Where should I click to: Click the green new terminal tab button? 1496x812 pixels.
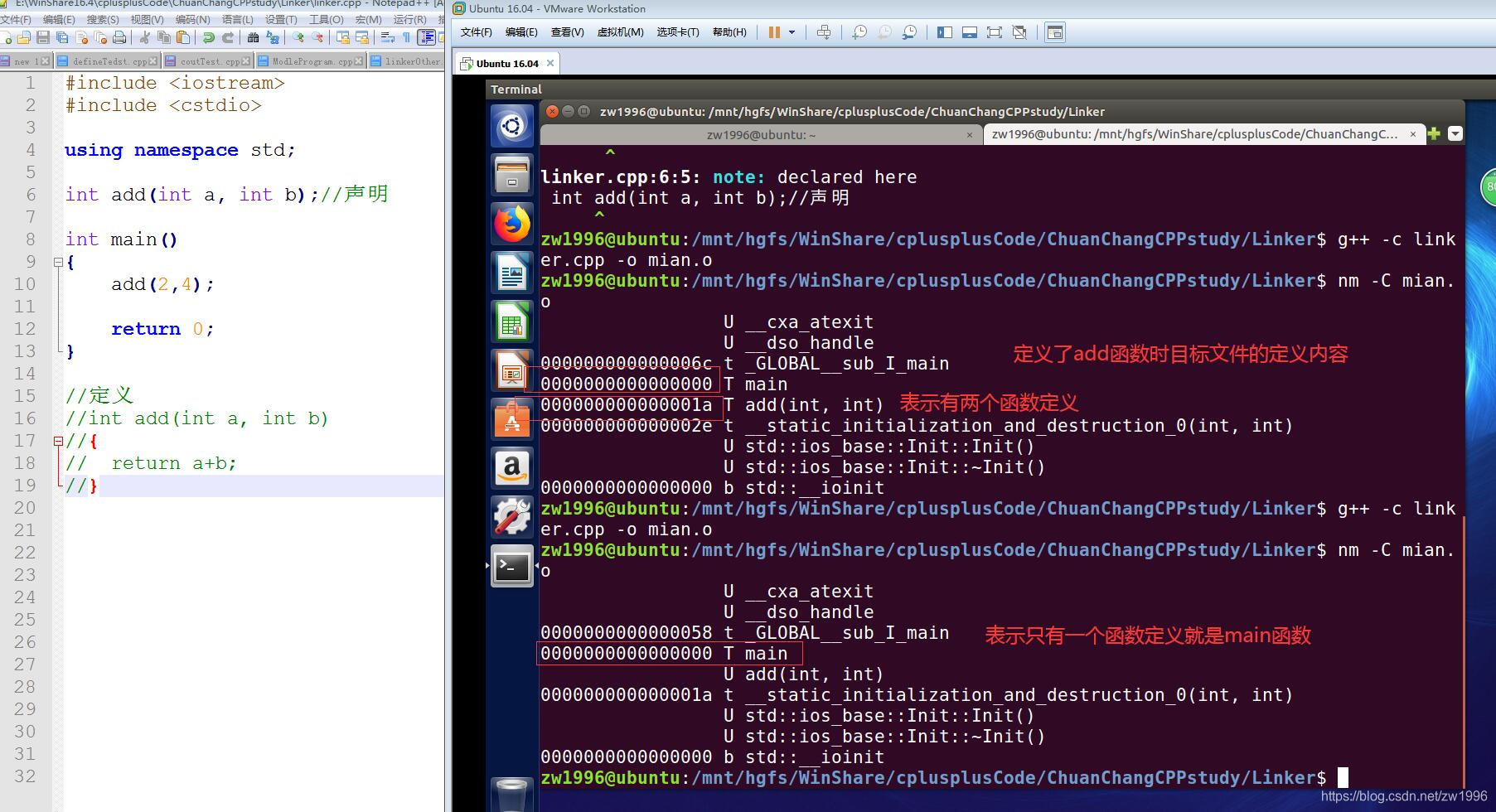coord(1435,133)
